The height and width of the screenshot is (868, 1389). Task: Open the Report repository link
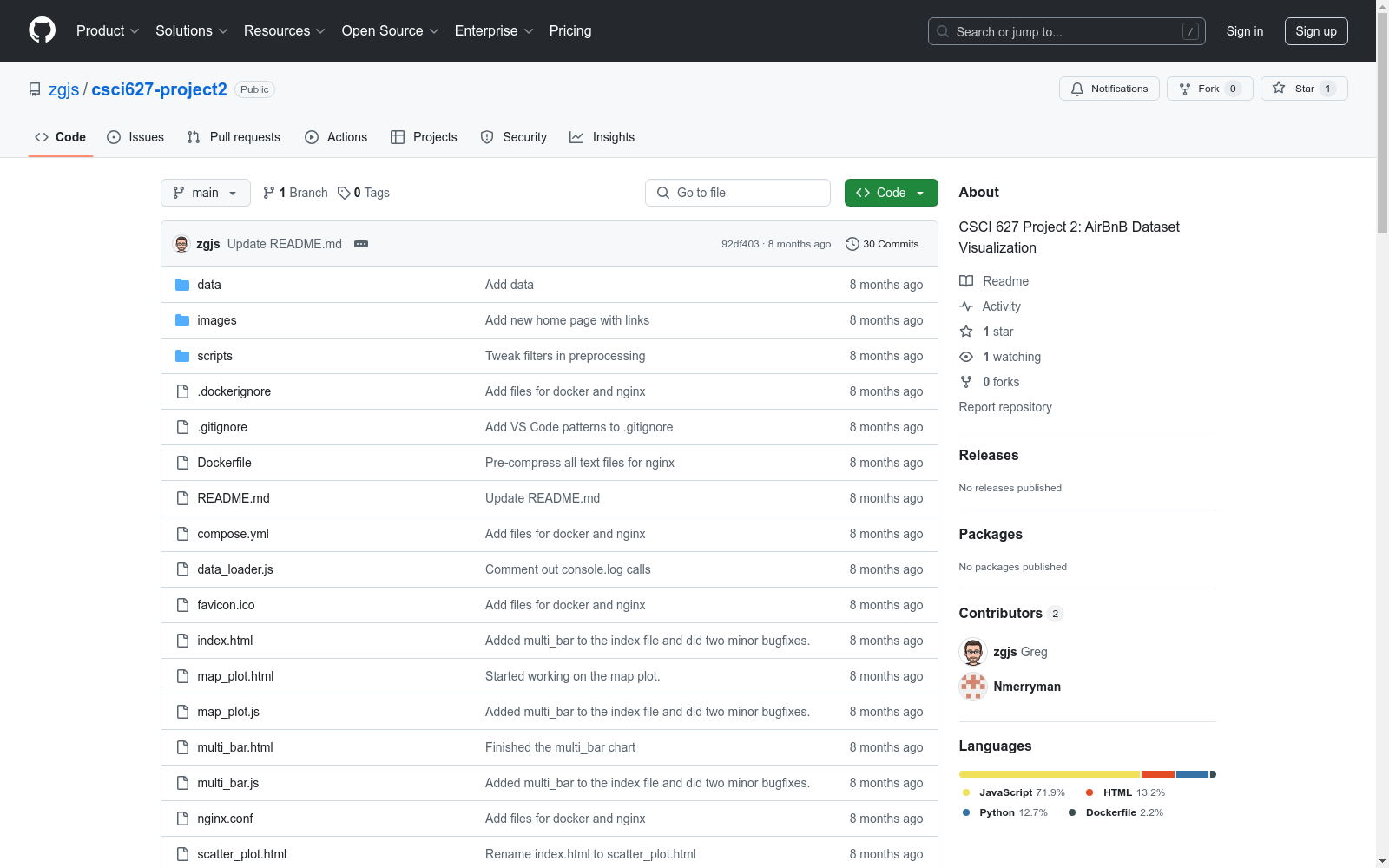pyautogui.click(x=1005, y=407)
